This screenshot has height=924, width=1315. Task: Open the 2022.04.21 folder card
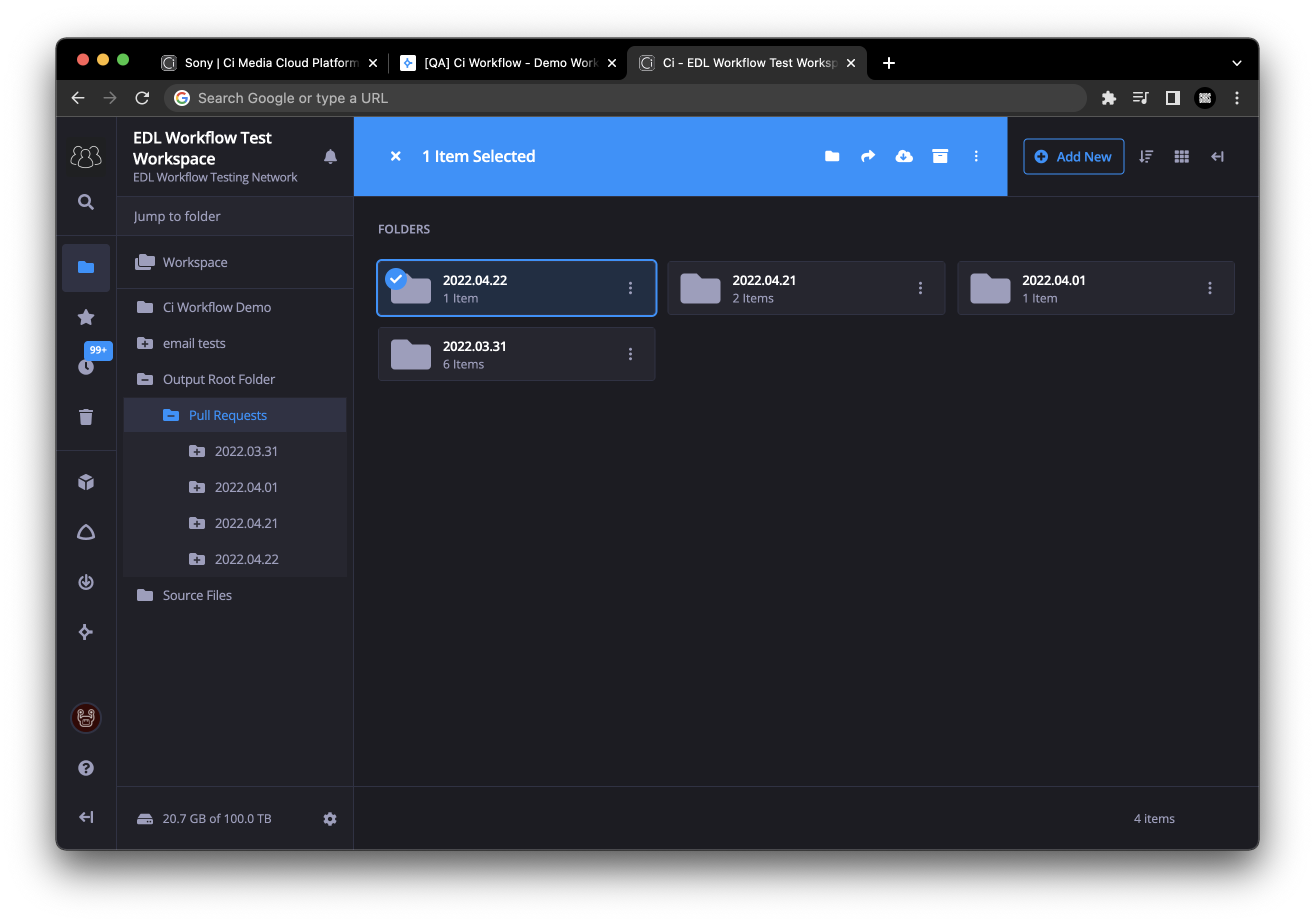[806, 288]
